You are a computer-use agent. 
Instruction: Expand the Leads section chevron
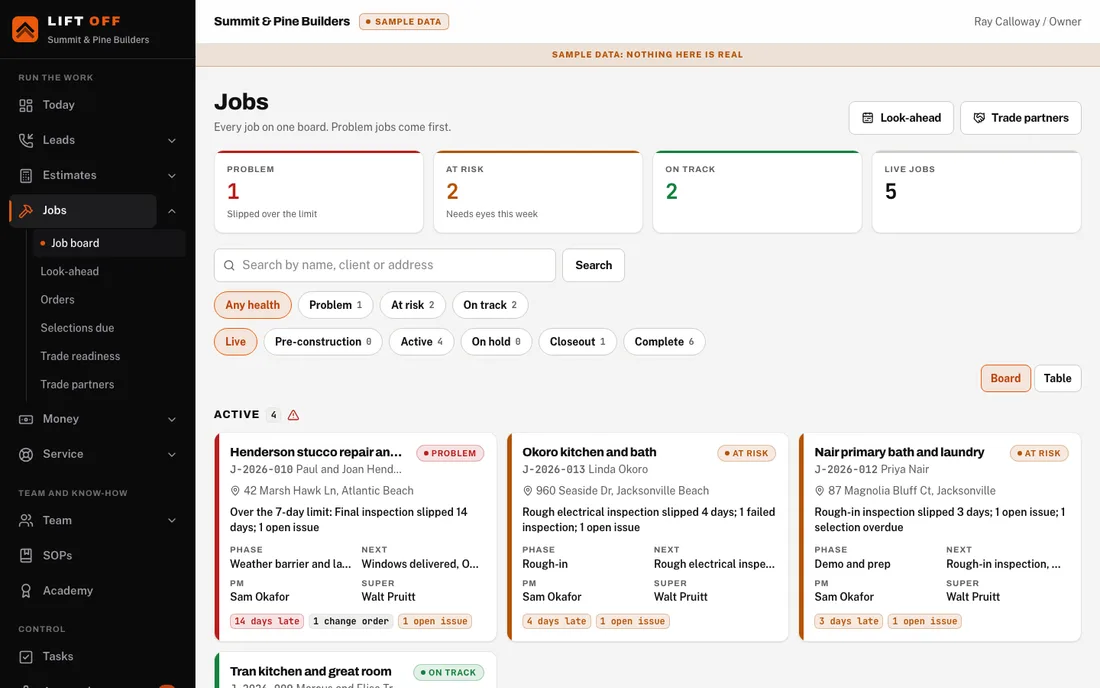pyautogui.click(x=172, y=140)
